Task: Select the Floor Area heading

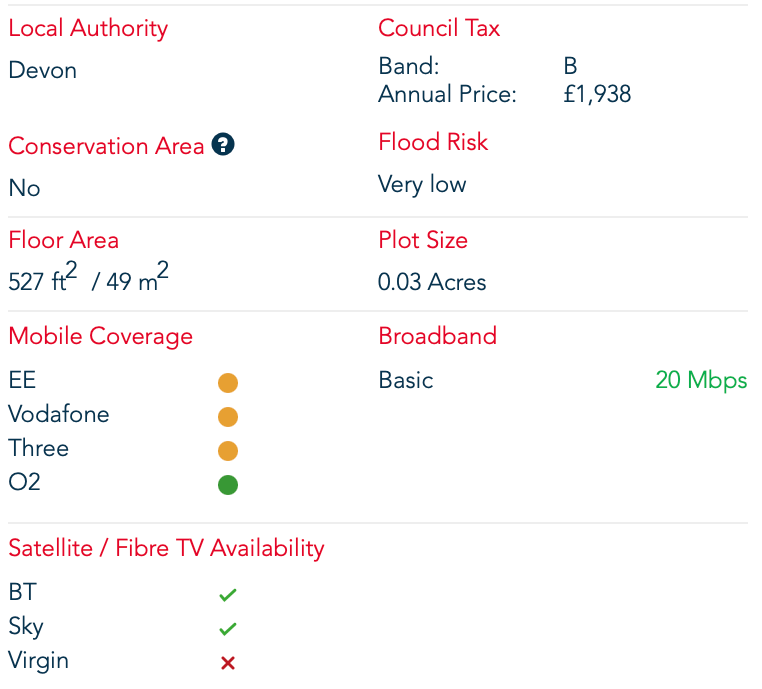Action: (x=64, y=240)
